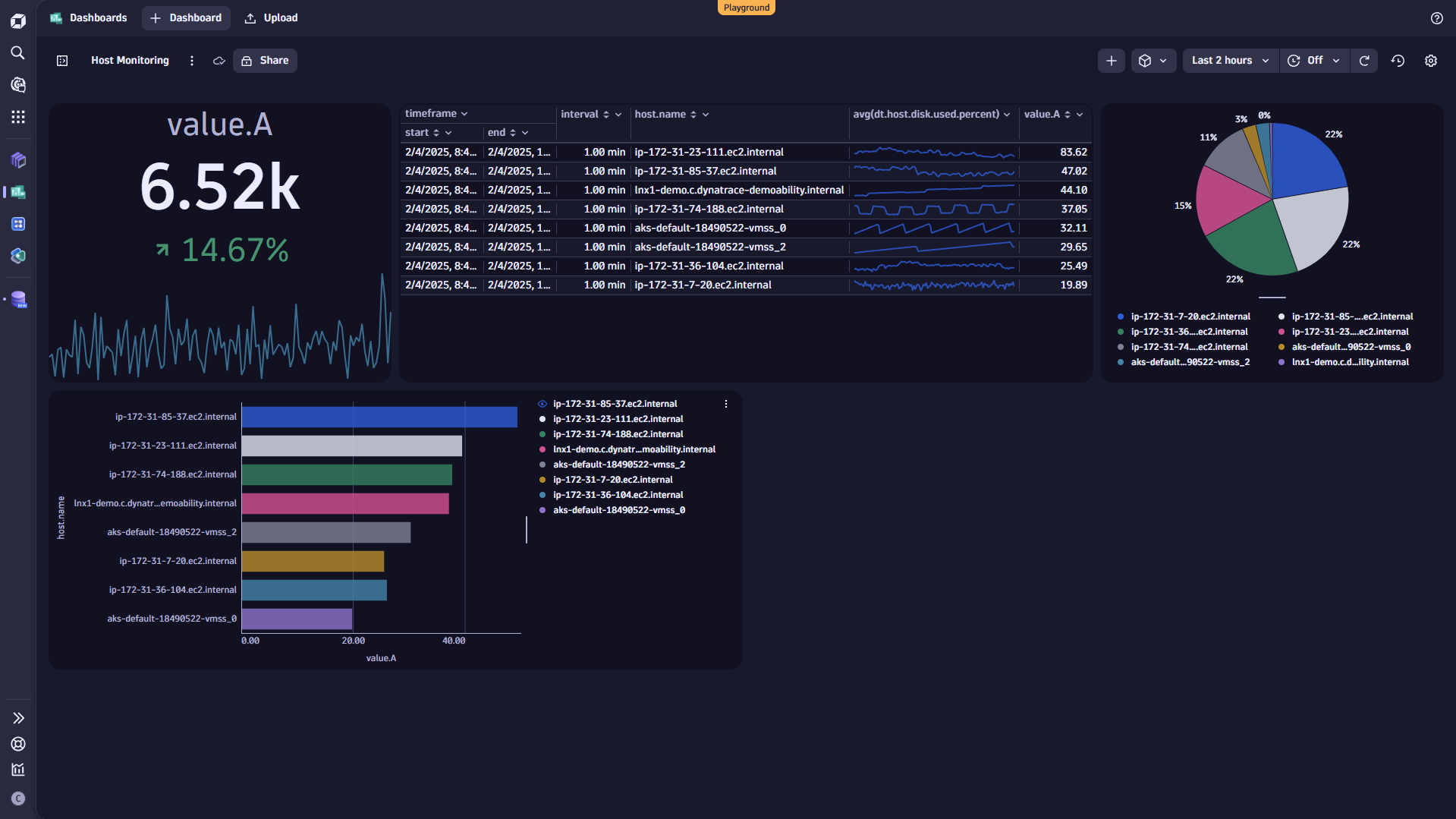
Task: Expand the host.name column filter dropdown
Action: click(x=705, y=114)
